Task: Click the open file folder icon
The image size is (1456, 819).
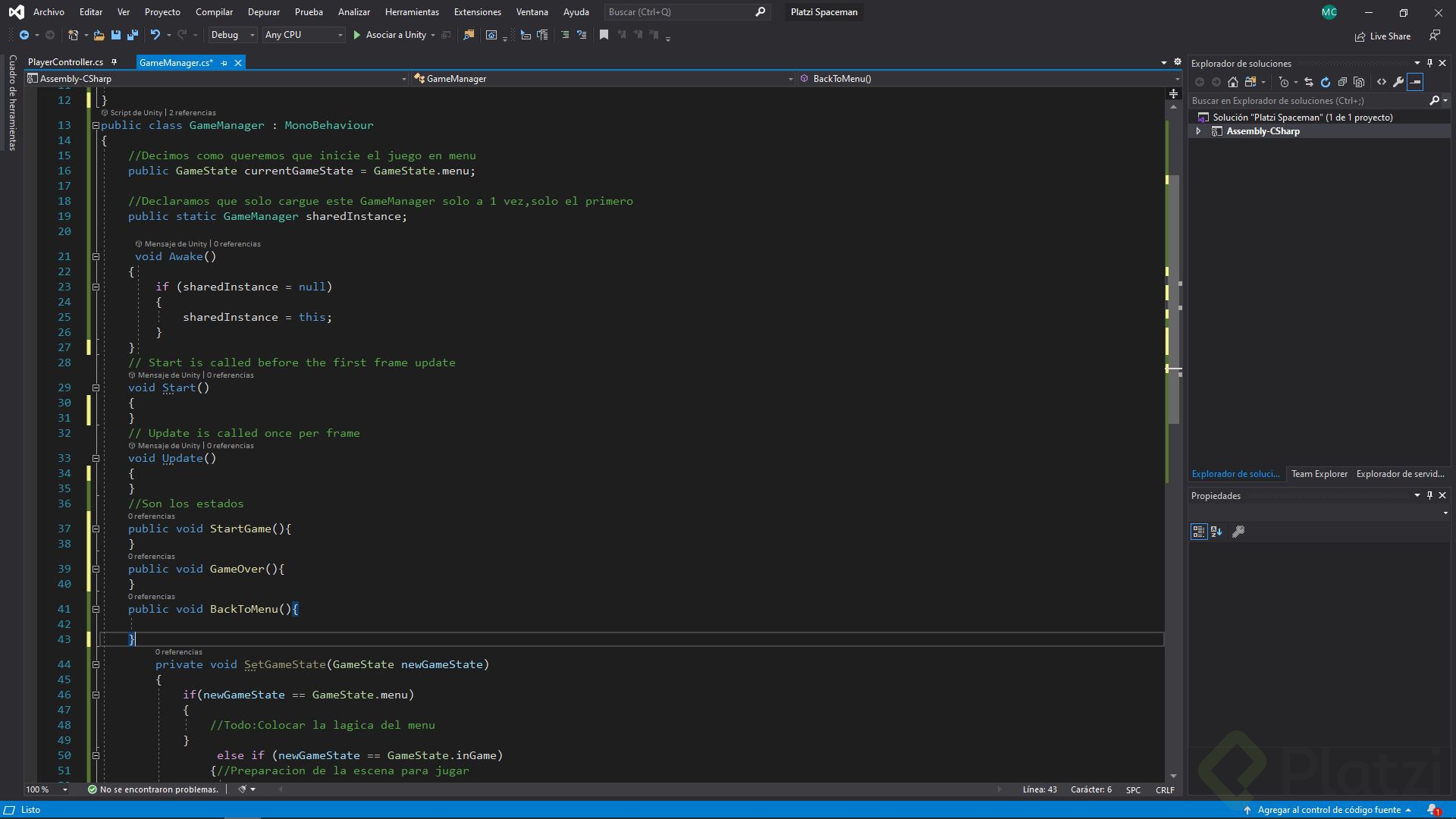Action: pos(99,35)
